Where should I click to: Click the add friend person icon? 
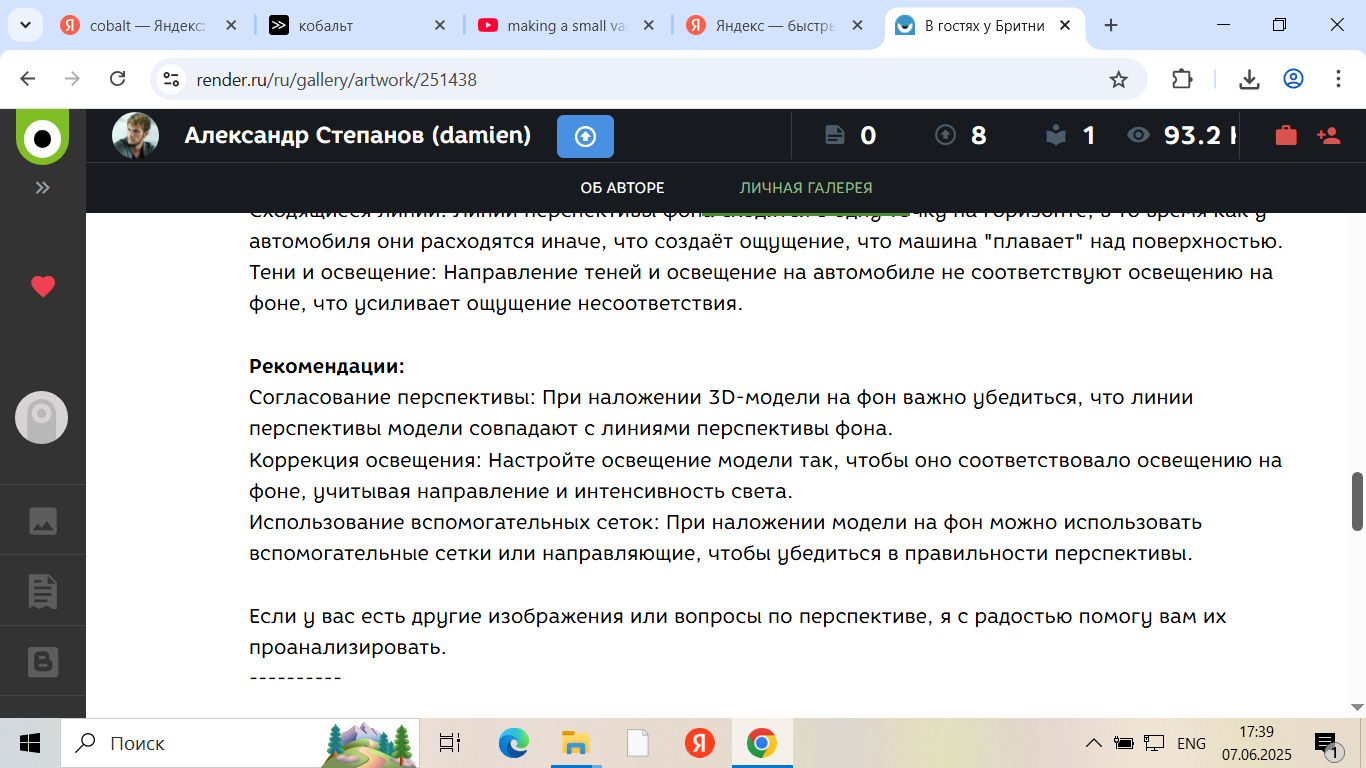pyautogui.click(x=1329, y=136)
